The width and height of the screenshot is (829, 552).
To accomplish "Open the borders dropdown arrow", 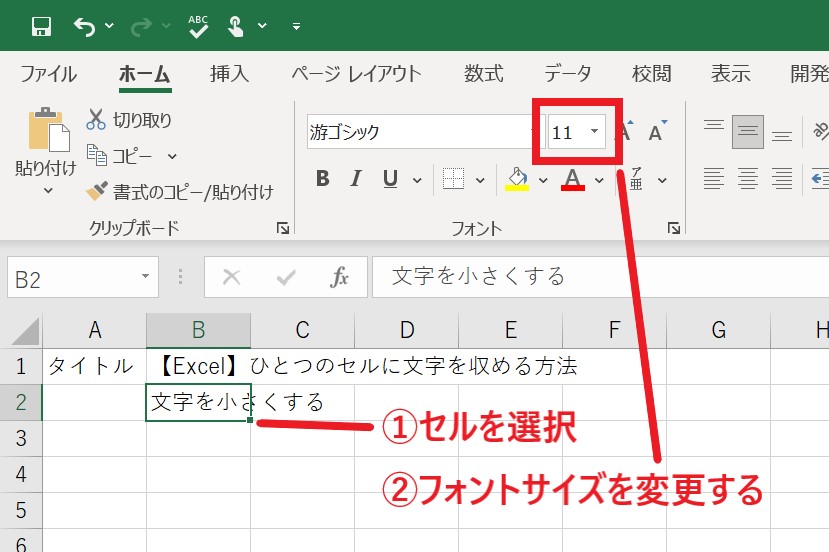I will 480,180.
